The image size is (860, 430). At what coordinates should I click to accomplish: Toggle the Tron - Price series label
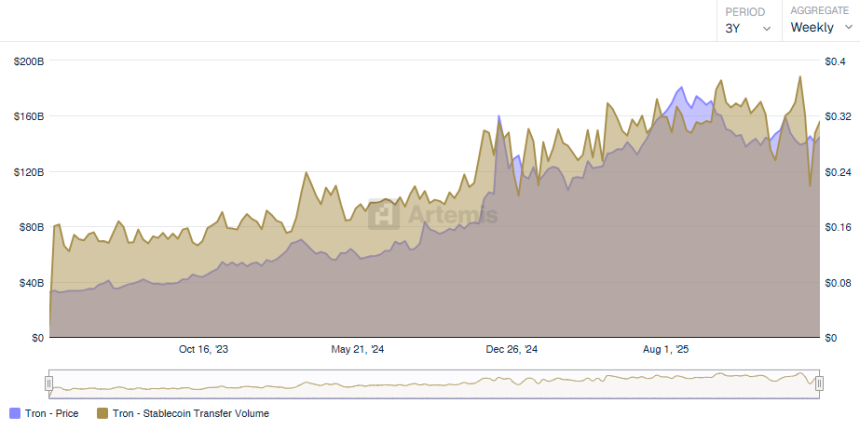(x=53, y=413)
